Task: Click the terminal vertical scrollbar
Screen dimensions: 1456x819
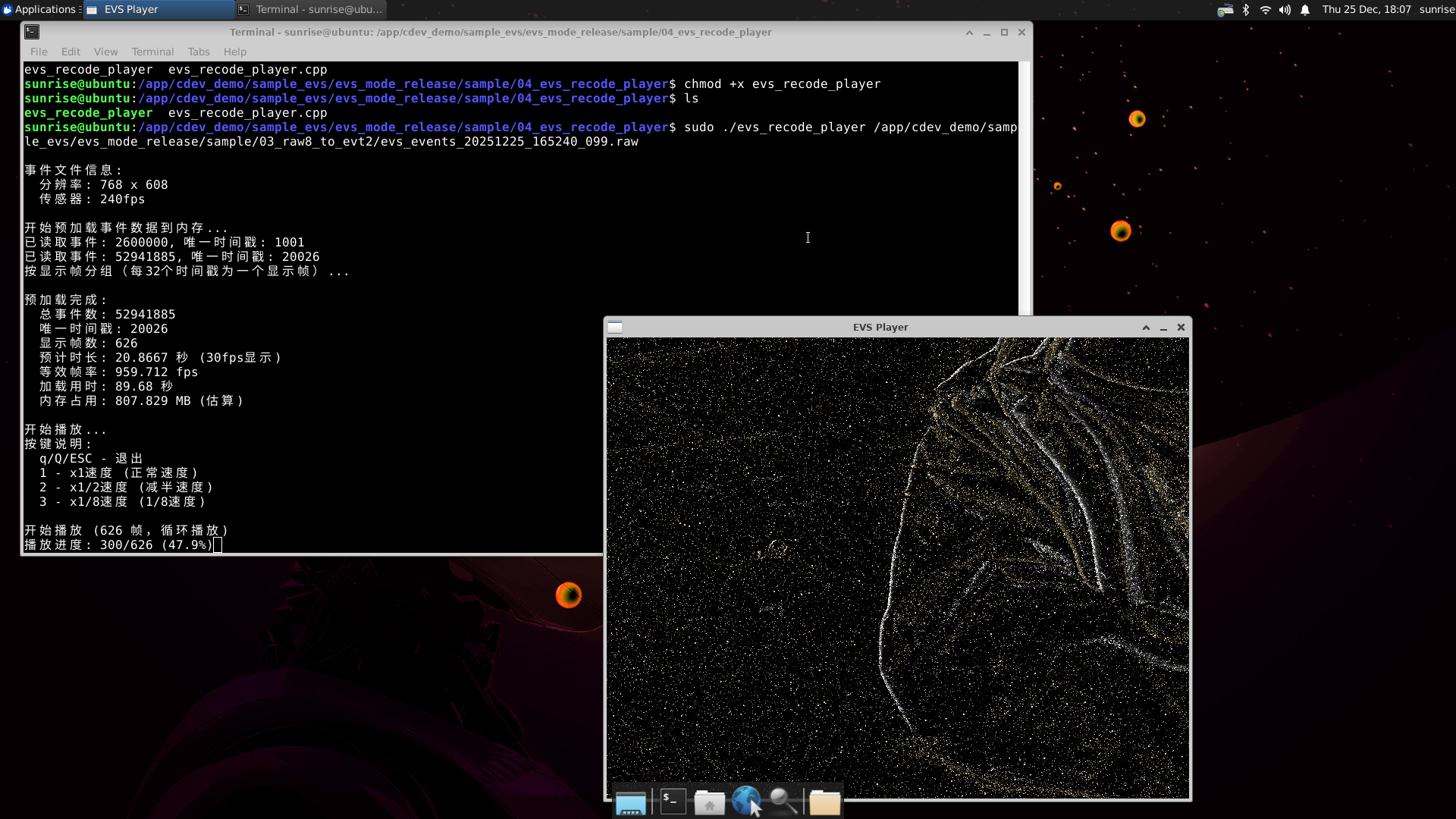Action: pyautogui.click(x=1025, y=190)
